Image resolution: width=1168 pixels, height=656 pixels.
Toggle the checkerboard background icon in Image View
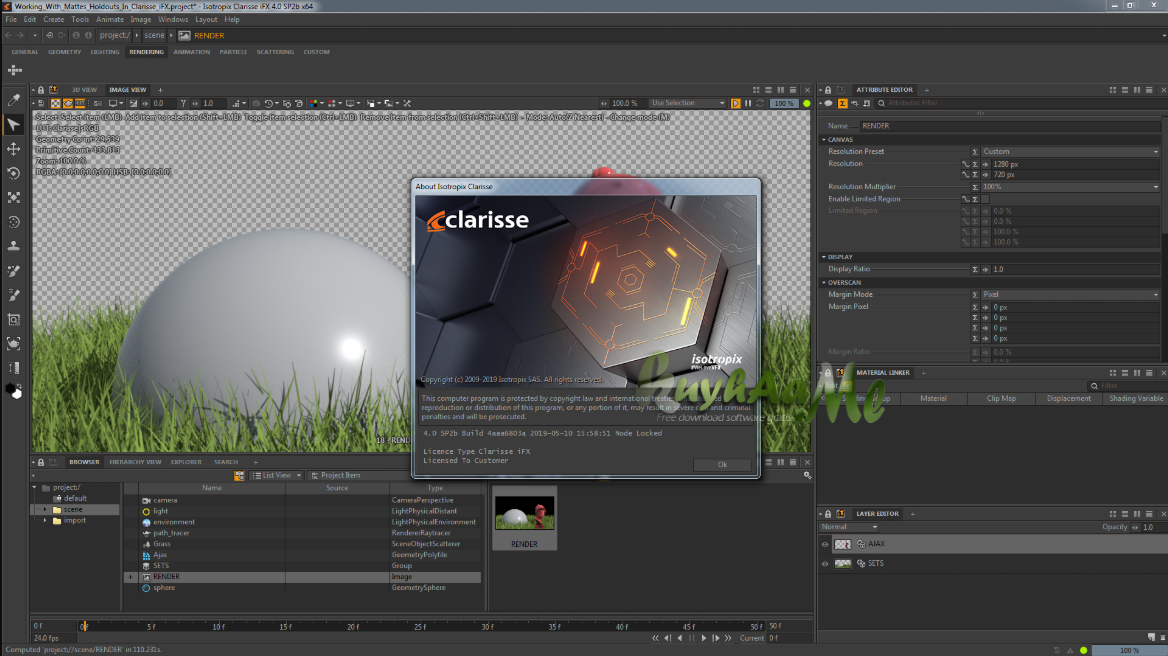[55, 104]
